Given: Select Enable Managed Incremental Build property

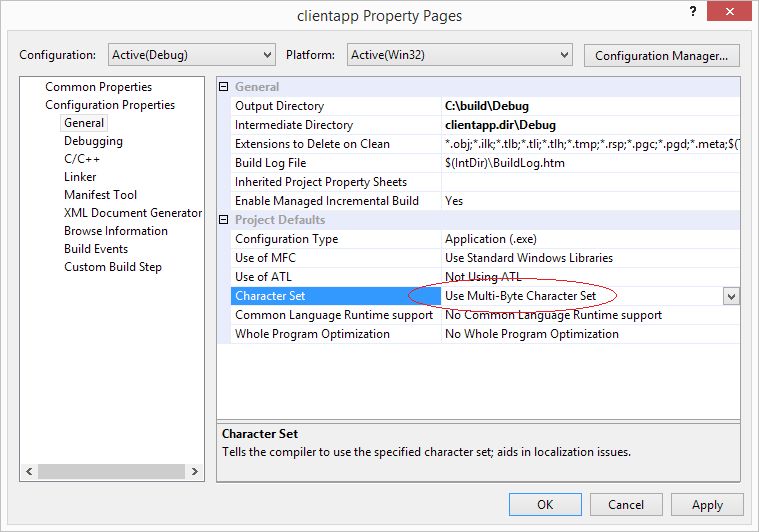Looking at the screenshot, I should 336,201.
